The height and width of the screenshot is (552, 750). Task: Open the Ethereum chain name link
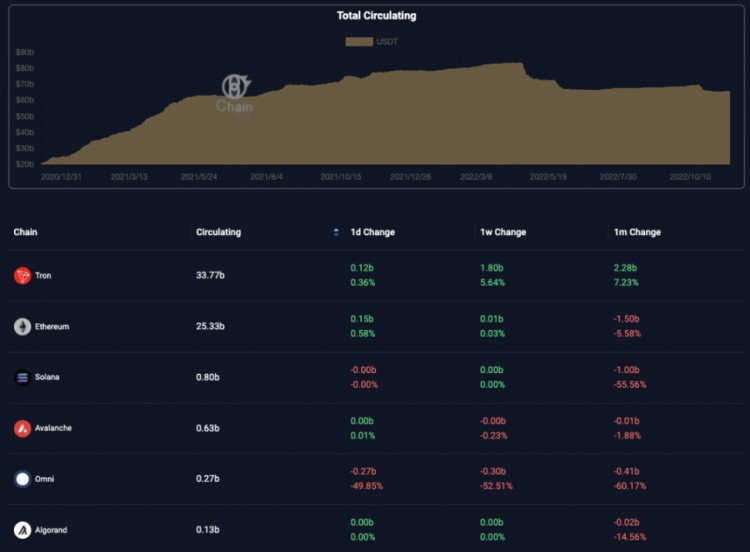tap(52, 327)
